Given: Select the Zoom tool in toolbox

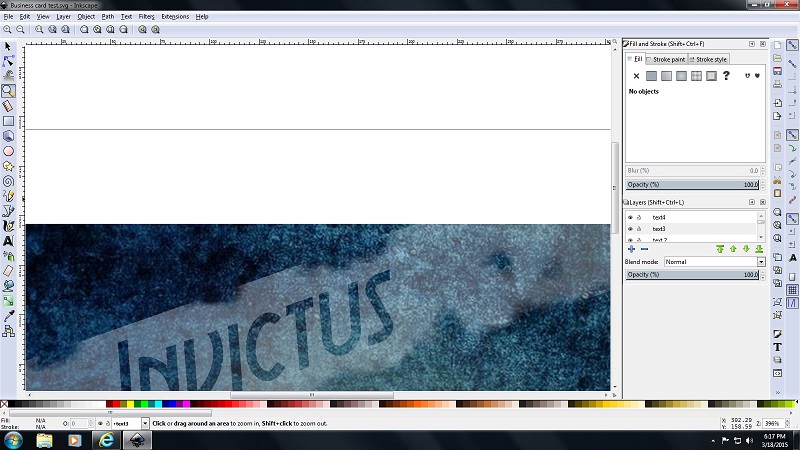Looking at the screenshot, I should [x=8, y=91].
